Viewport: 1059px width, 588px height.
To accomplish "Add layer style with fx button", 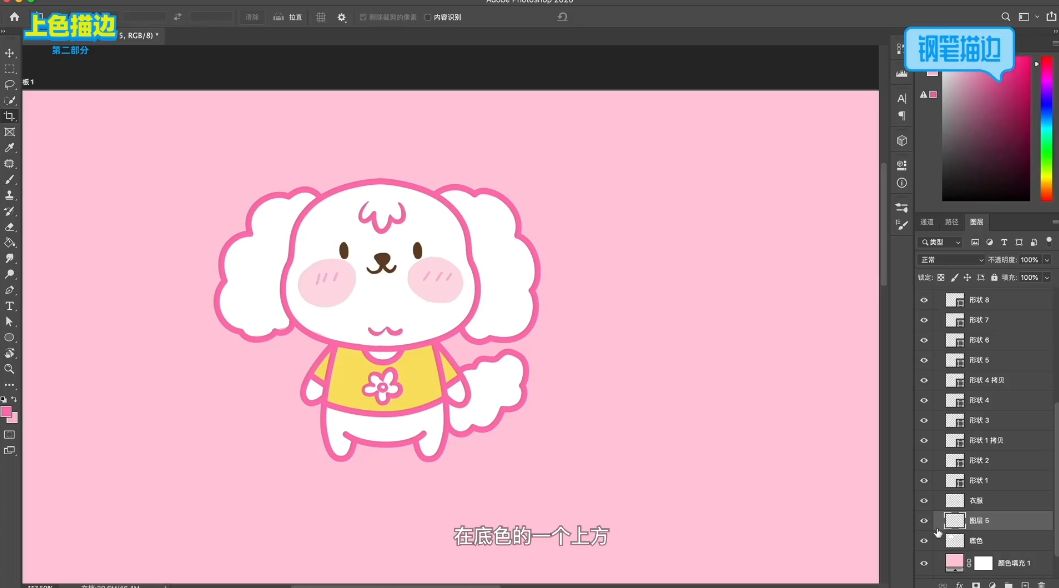I will [x=960, y=585].
